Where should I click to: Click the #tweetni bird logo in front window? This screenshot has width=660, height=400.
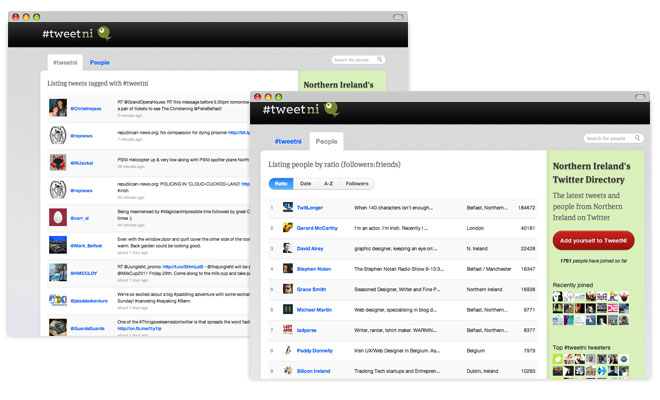coord(332,109)
